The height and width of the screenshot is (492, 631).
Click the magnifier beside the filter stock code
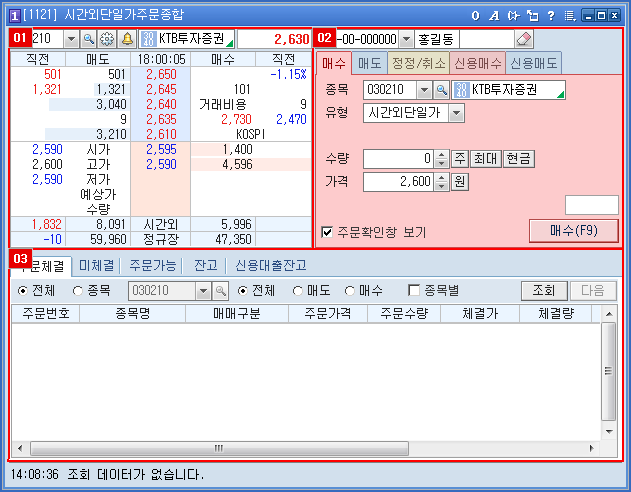click(x=221, y=290)
